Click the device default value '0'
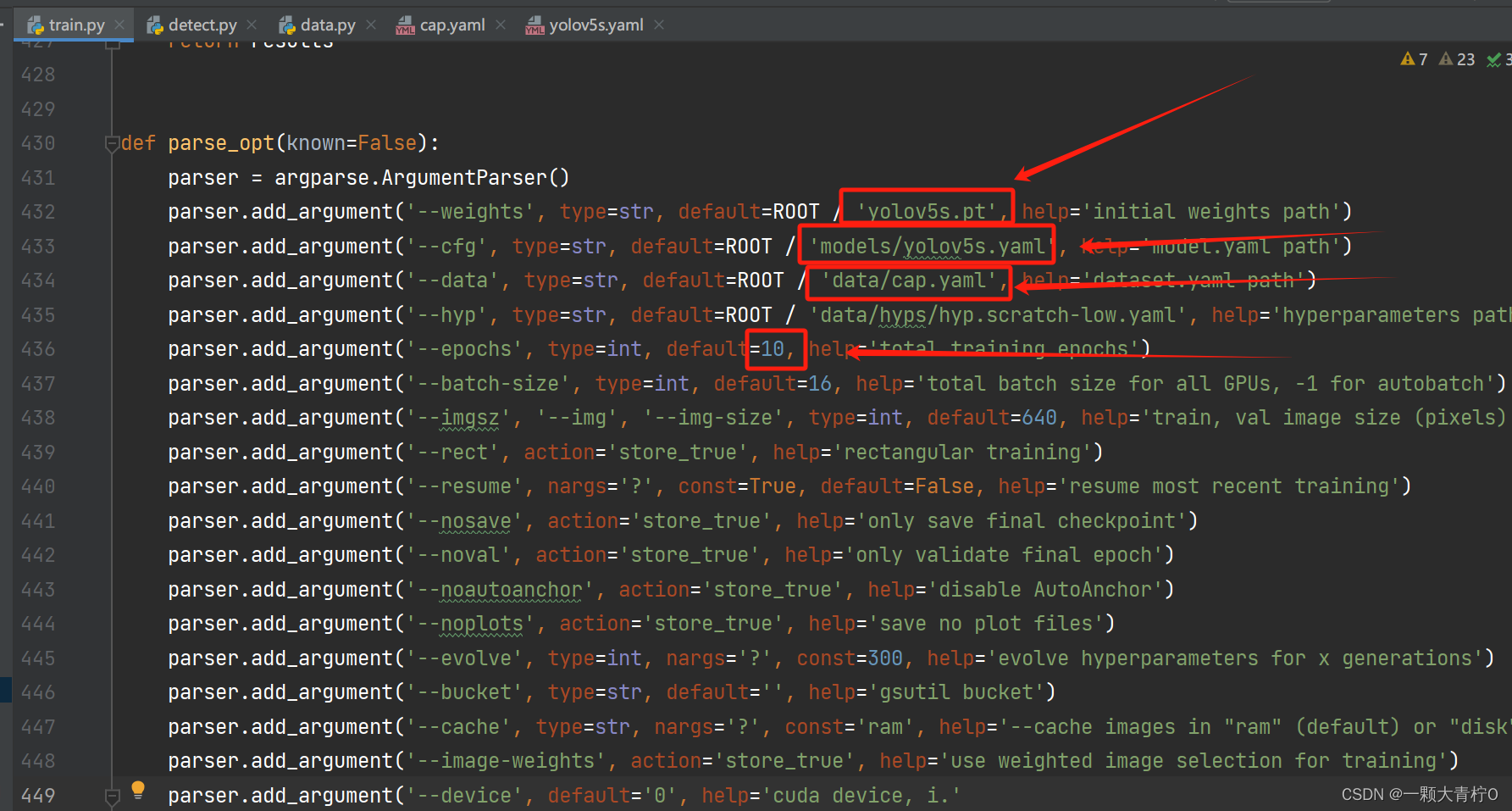The width and height of the screenshot is (1512, 811). [660, 796]
